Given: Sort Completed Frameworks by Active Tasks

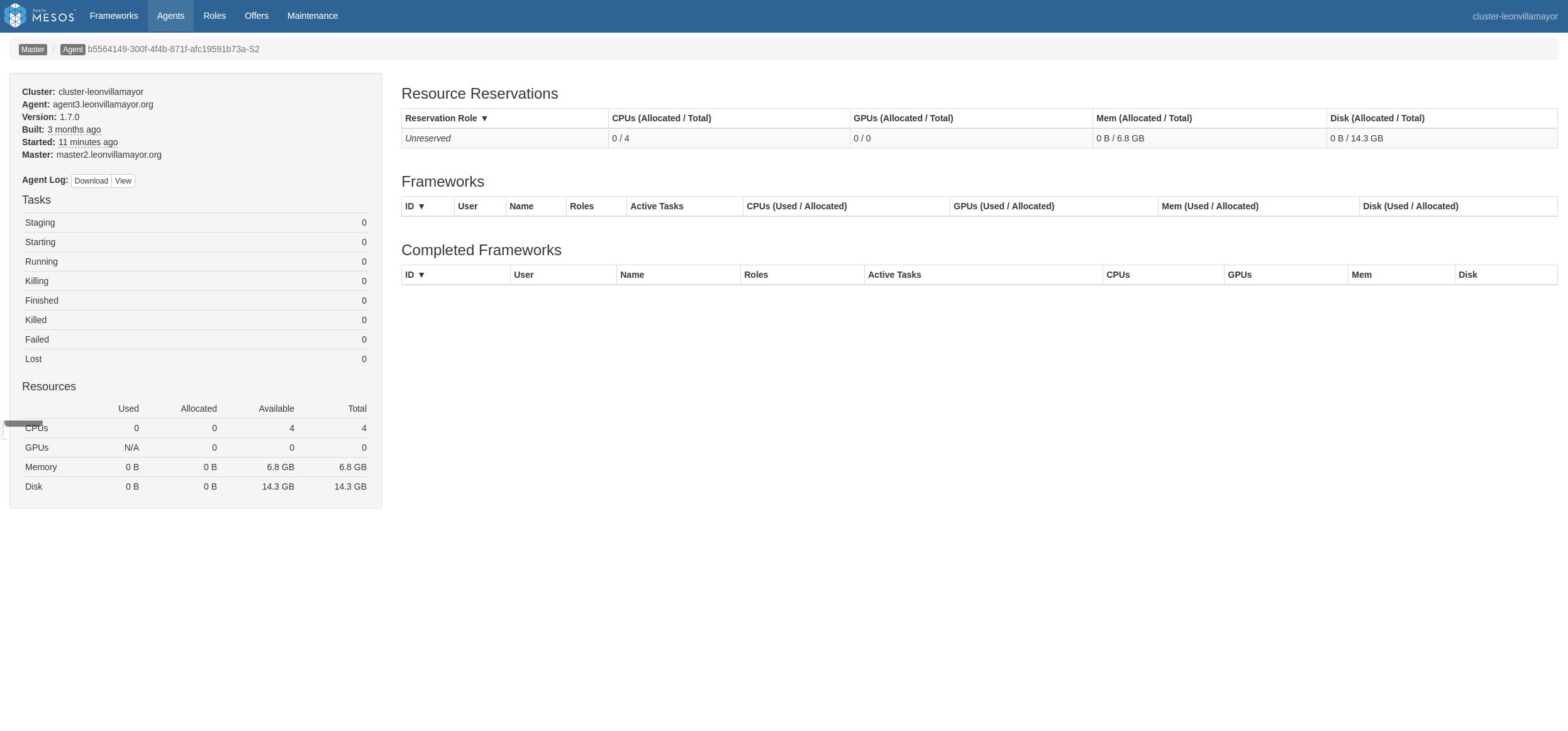Looking at the screenshot, I should coord(984,275).
